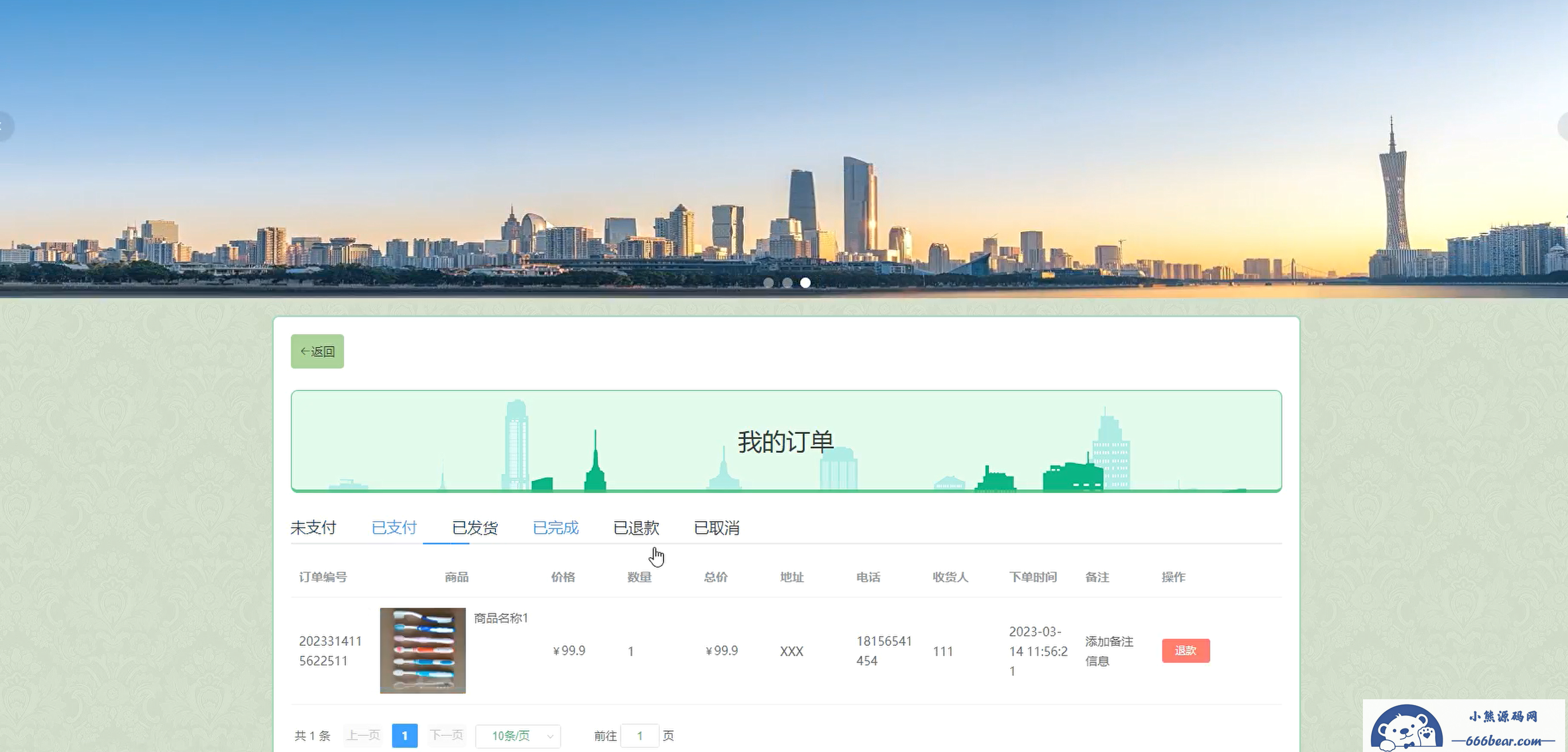Focus the 前往 page jump input
Viewport: 1568px width, 752px height.
click(x=640, y=735)
